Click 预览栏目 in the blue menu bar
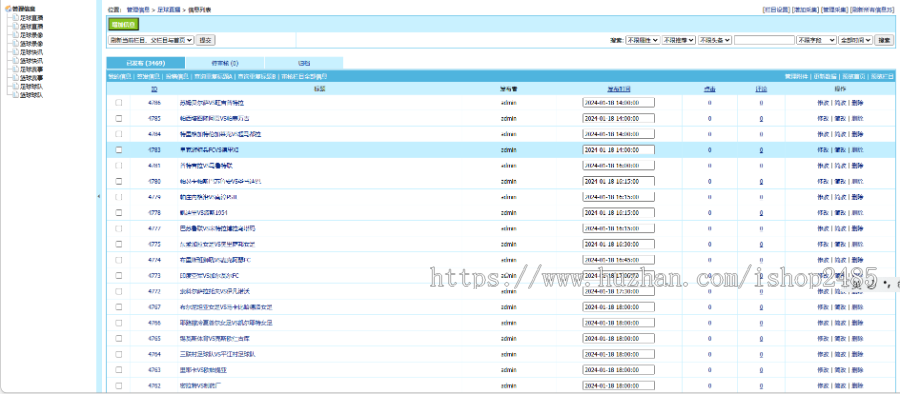 (x=882, y=76)
